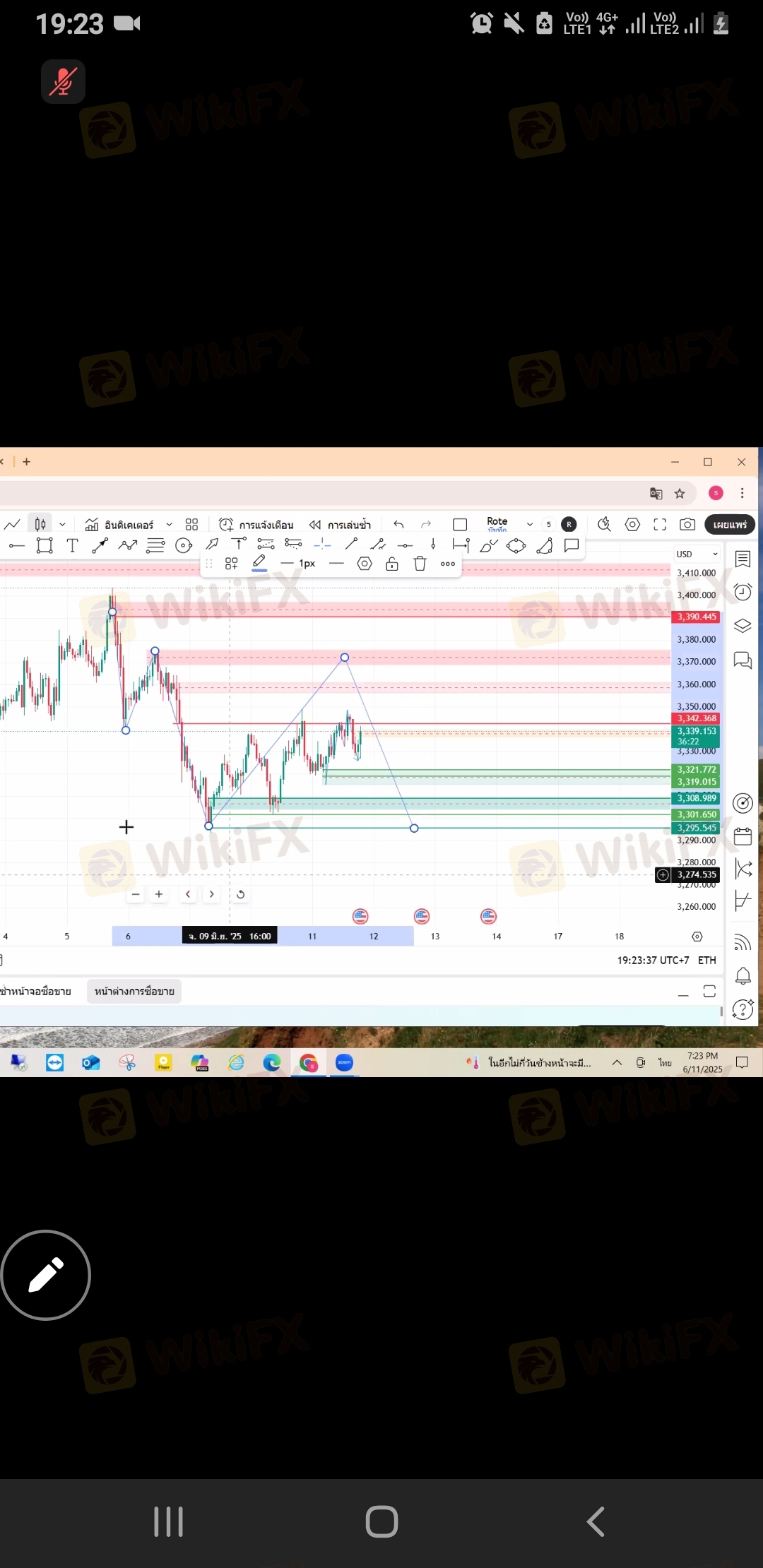Select the Text tool
Viewport: 763px width, 1568px height.
[72, 545]
